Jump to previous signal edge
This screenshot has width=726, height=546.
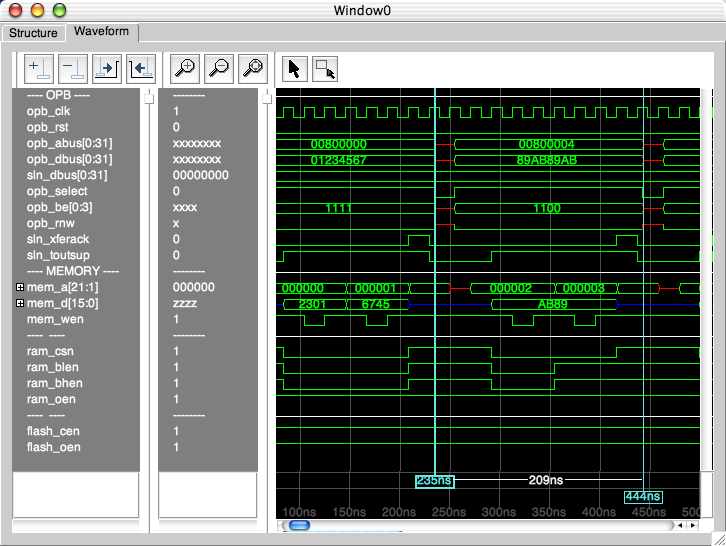141,68
